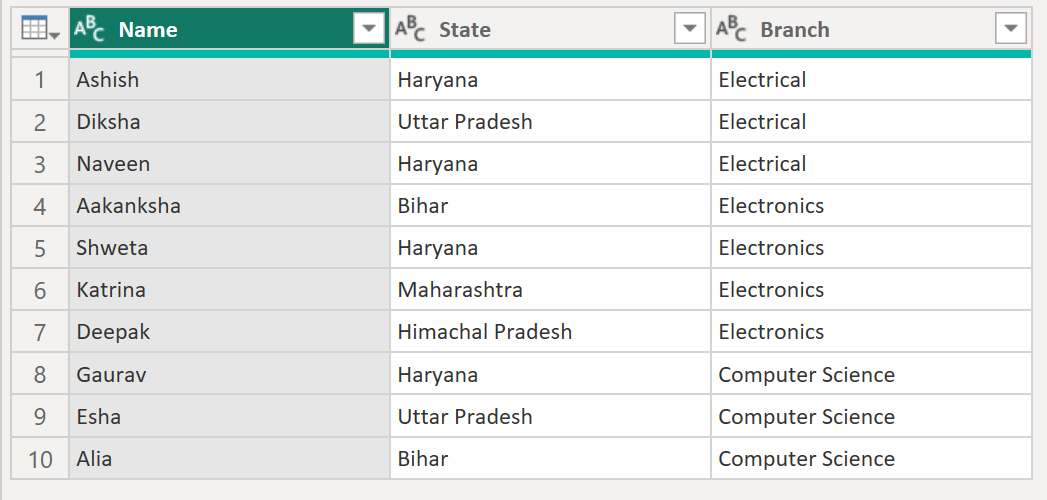The width and height of the screenshot is (1047, 500).
Task: Select row number 10
Action: point(40,459)
